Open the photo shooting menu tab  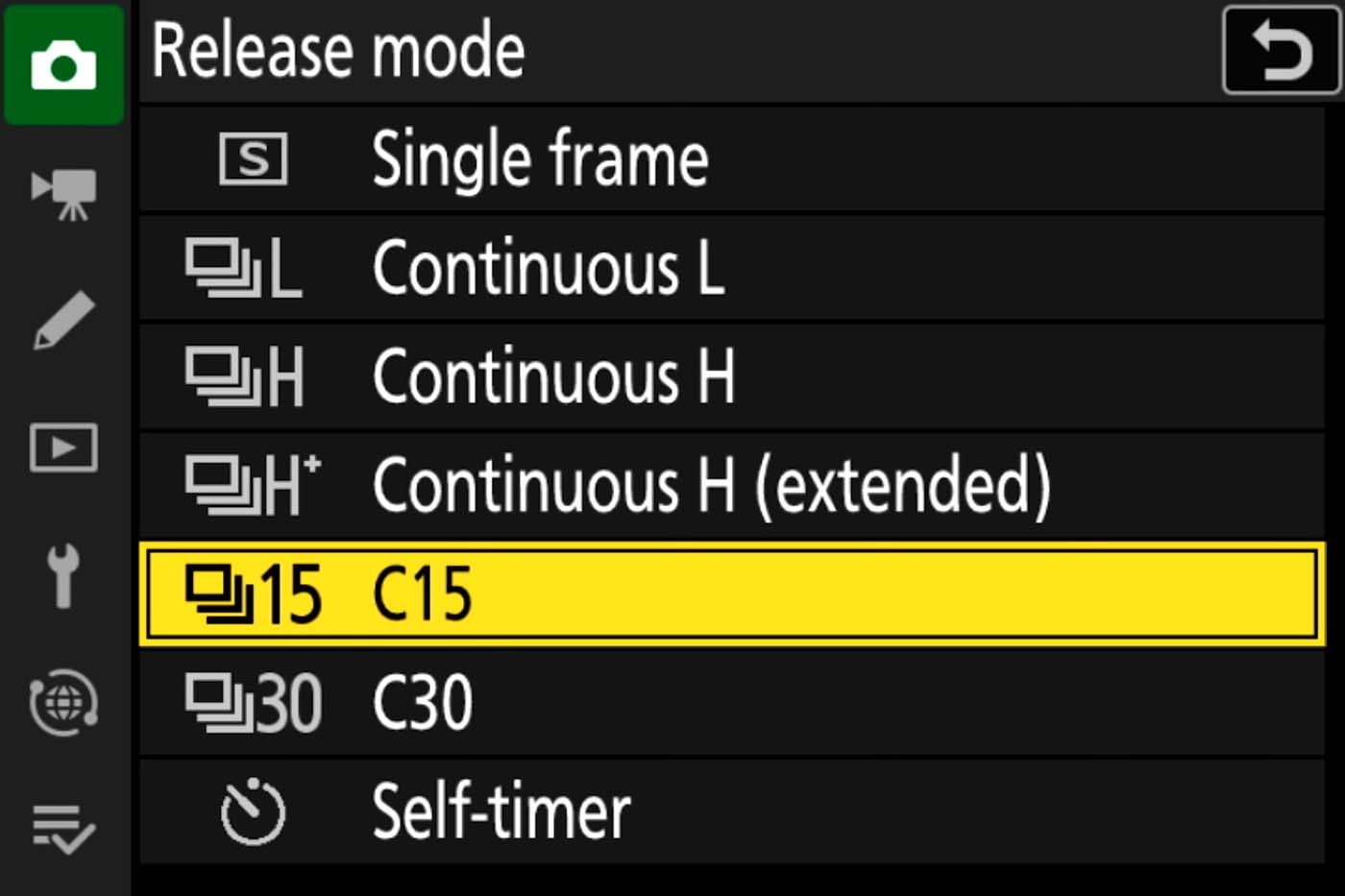tap(63, 65)
